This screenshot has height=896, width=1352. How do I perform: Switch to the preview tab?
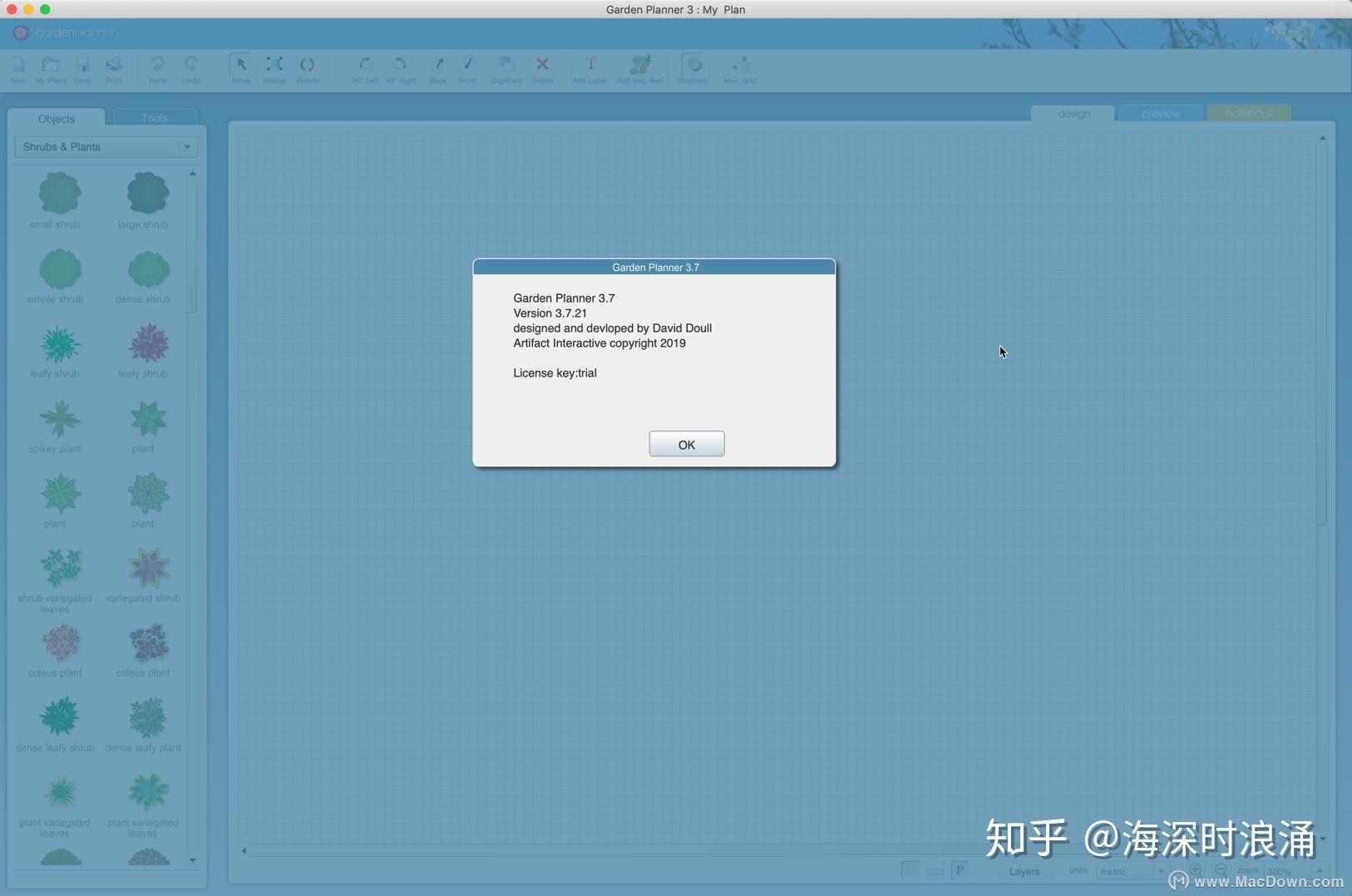(1159, 113)
